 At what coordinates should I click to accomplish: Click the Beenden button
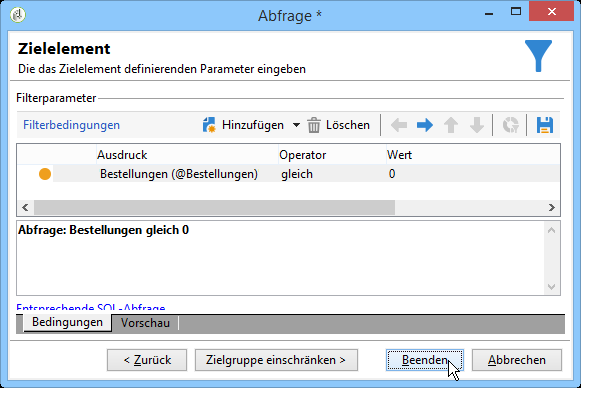click(425, 360)
